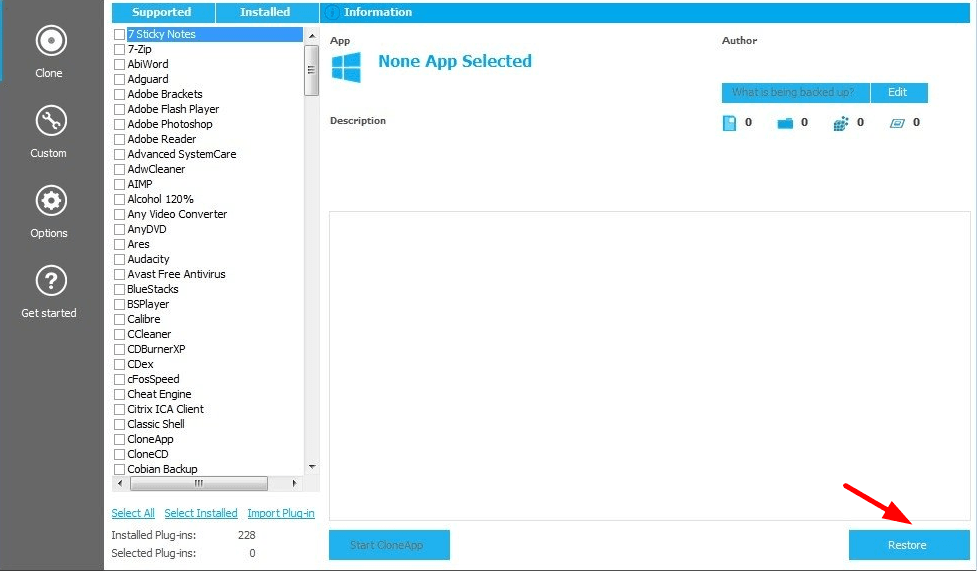Select BSPlayer in the list
Screen dimensions: 977x571
tap(148, 304)
